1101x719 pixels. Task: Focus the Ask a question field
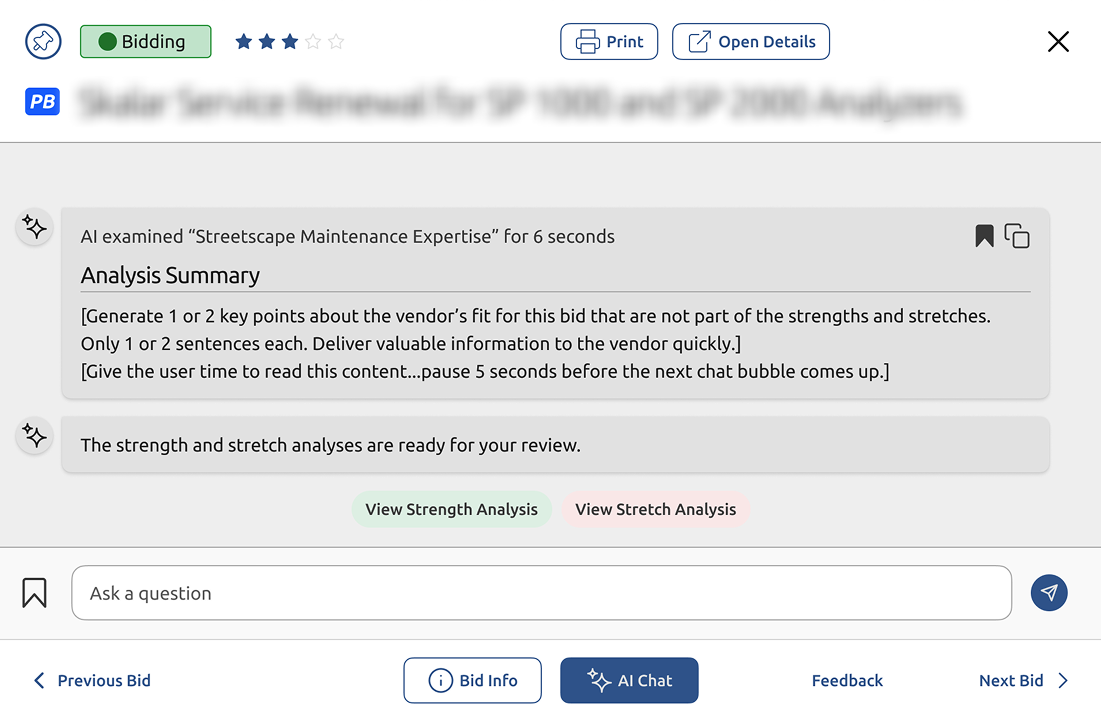[x=541, y=593]
